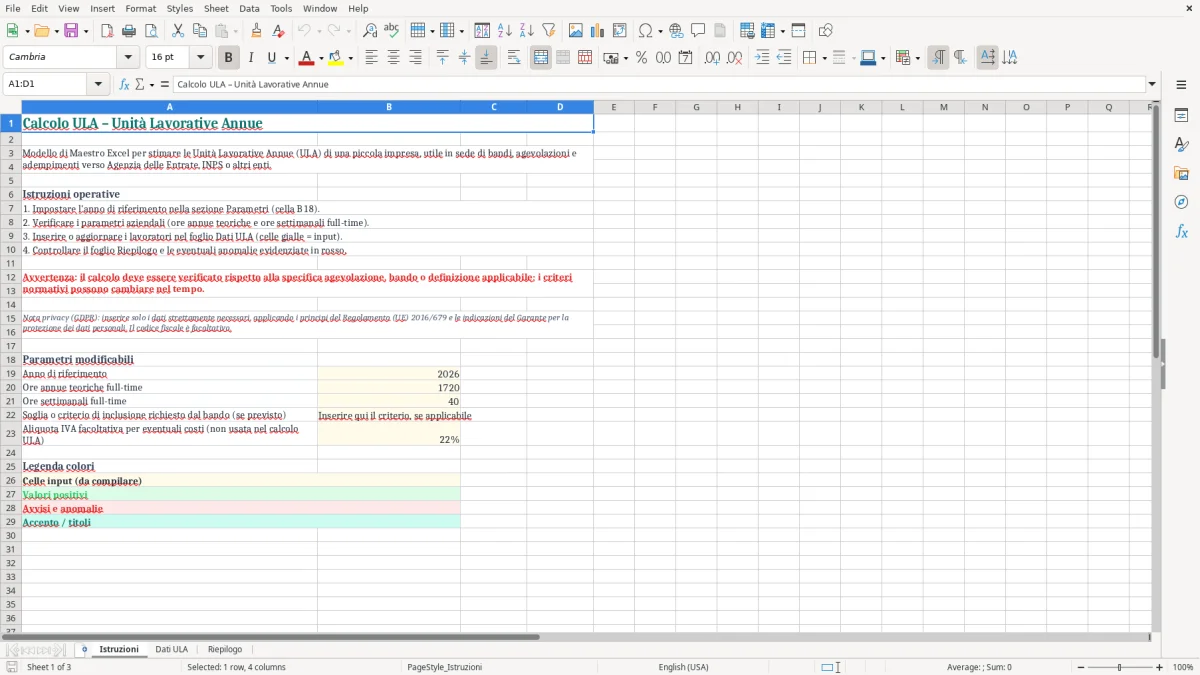1200x675 pixels.
Task: Open sidebar Gallery deck
Action: tap(1181, 173)
